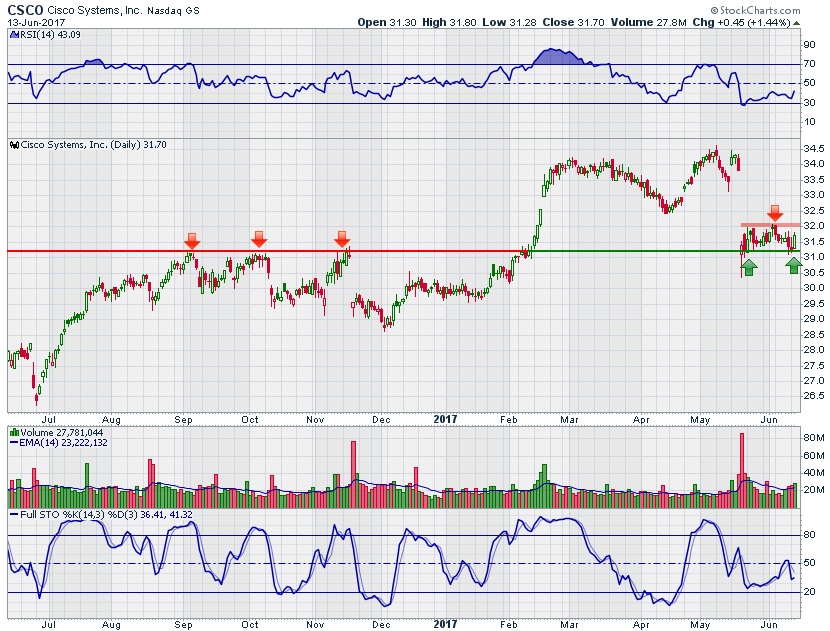Click the Open 31.30 value
The height and width of the screenshot is (631, 830).
[x=387, y=22]
